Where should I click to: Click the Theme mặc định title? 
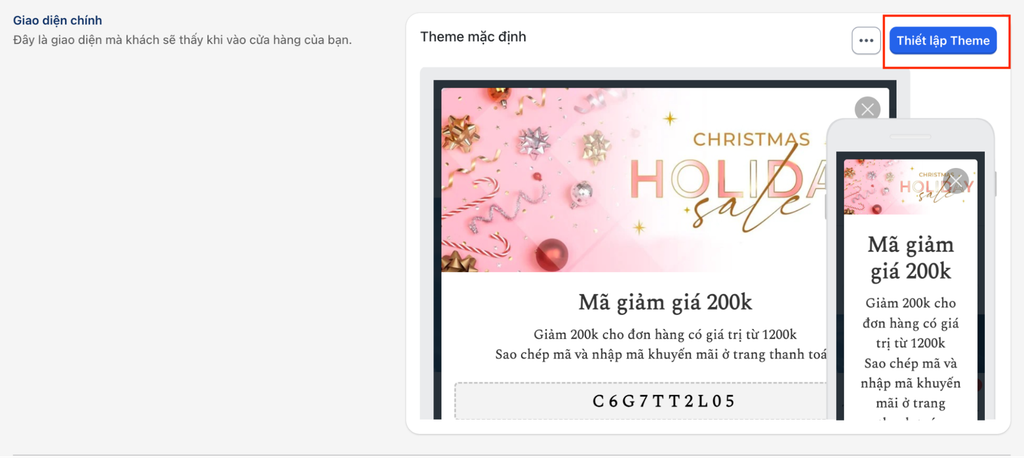coord(473,37)
